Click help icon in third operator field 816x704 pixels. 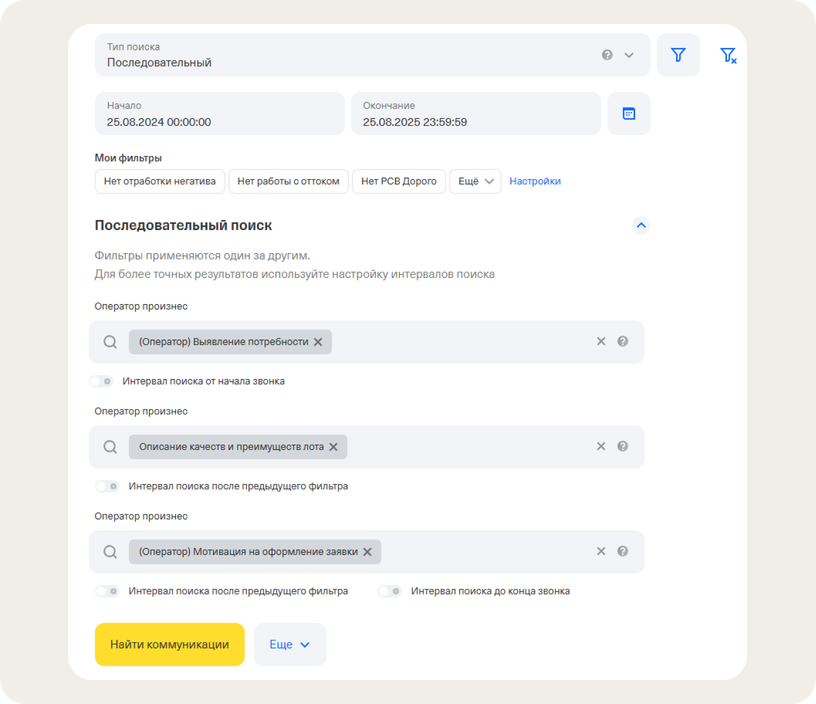[x=623, y=551]
